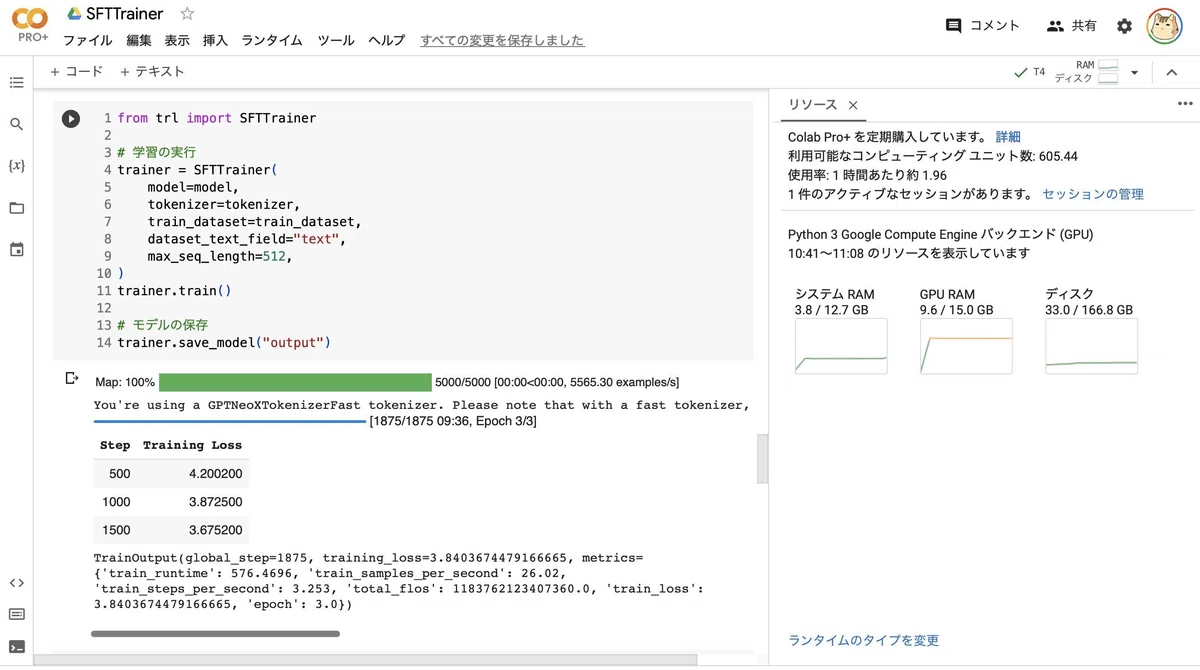Open the ヘルプ menu
The width and height of the screenshot is (1200, 670).
pos(387,41)
